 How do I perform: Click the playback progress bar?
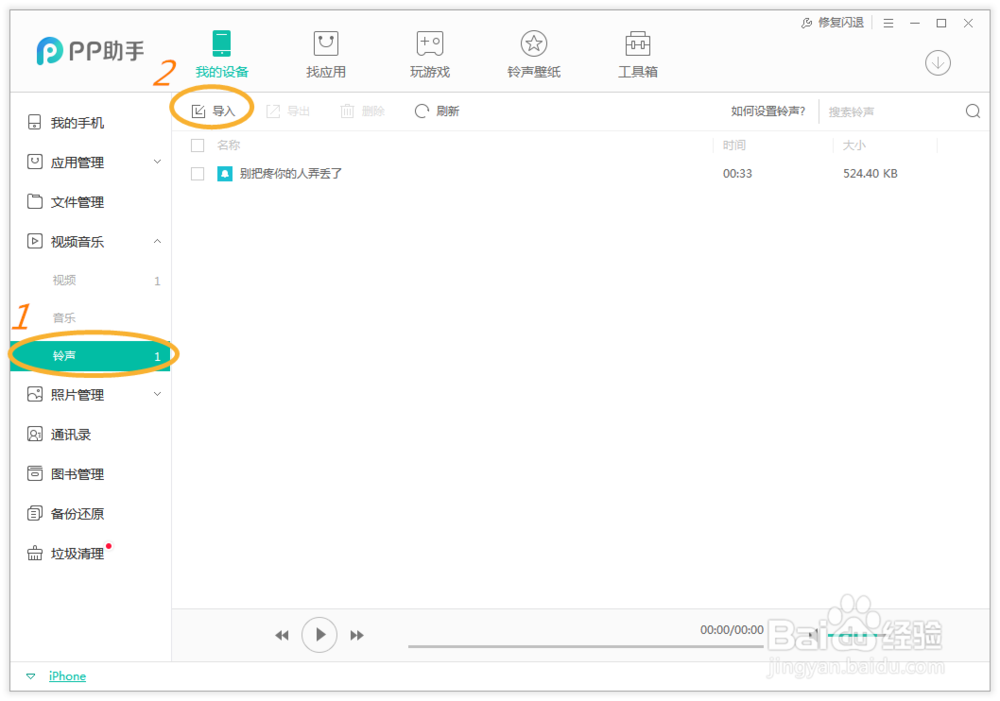[585, 646]
